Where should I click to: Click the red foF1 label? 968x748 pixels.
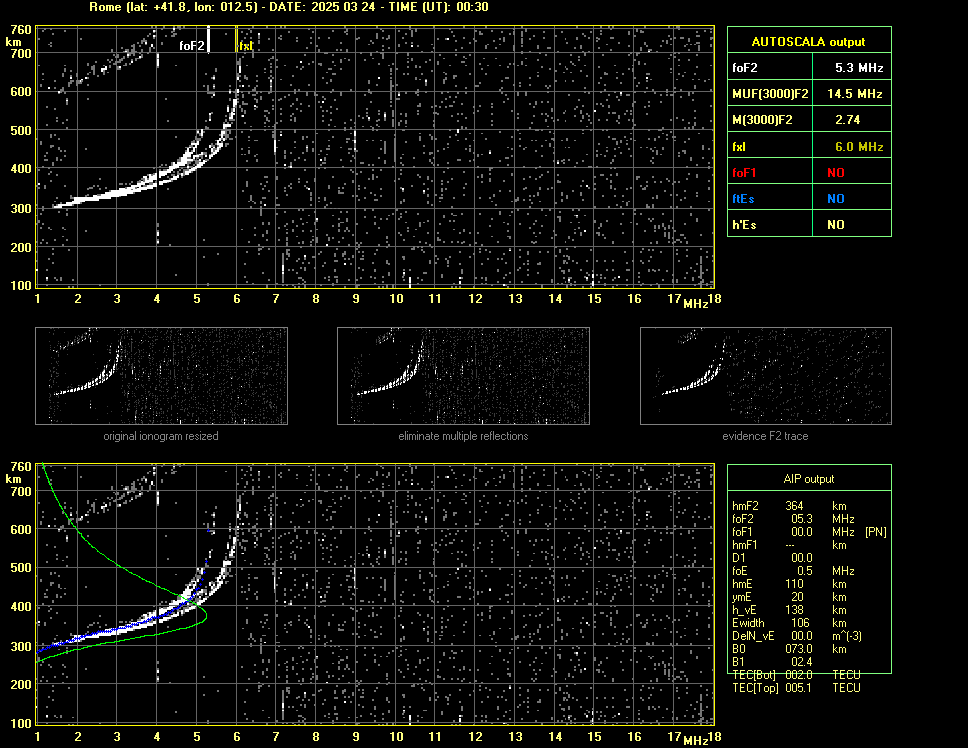[744, 173]
